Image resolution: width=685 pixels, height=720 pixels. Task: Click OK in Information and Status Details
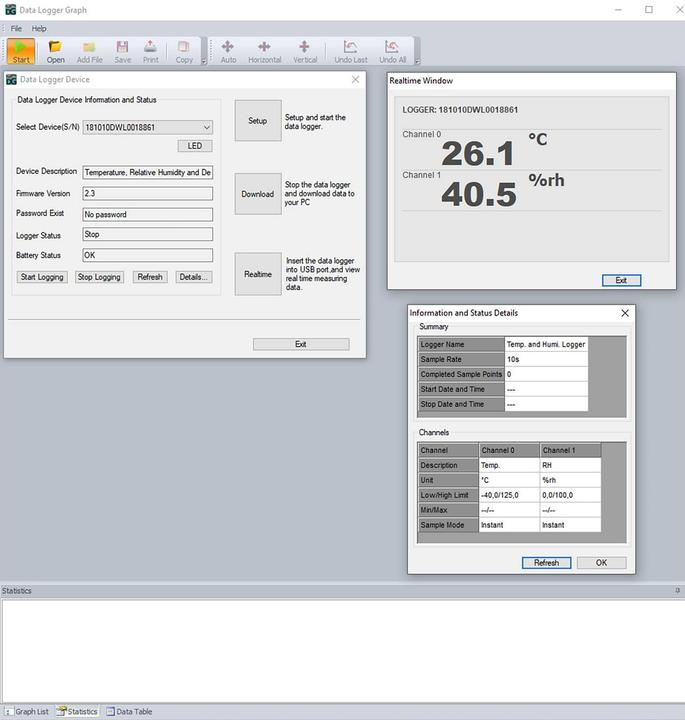(601, 562)
